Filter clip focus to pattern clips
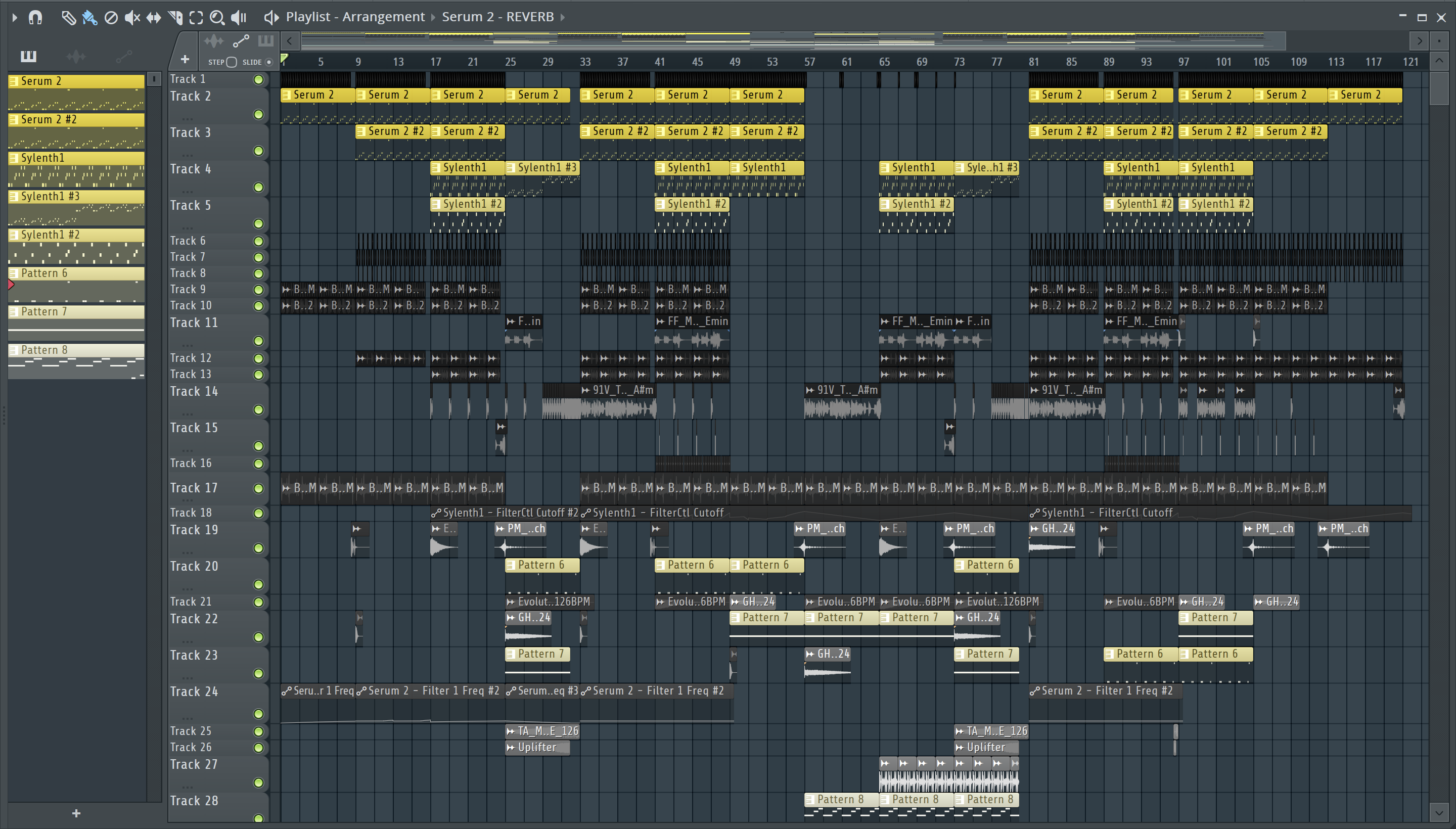The height and width of the screenshot is (829, 1456). click(x=266, y=41)
